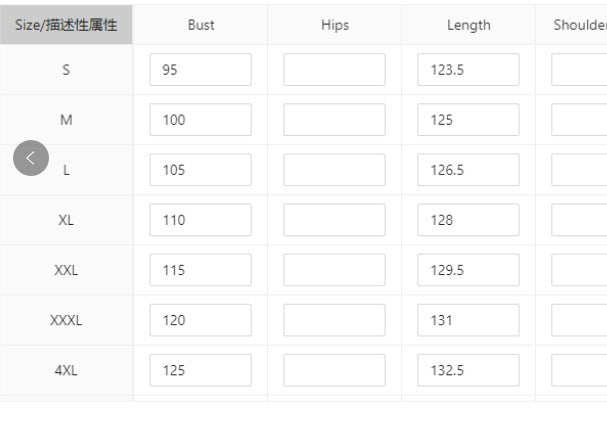Edit the XL Length field showing 128

(468, 220)
